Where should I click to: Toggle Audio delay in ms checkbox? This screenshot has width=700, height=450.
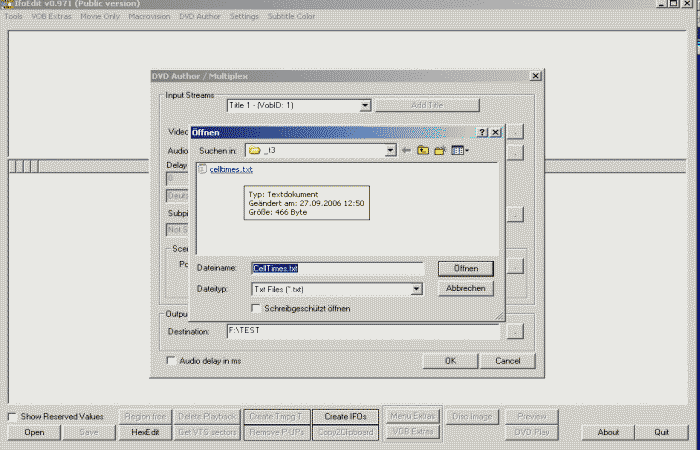pos(170,360)
